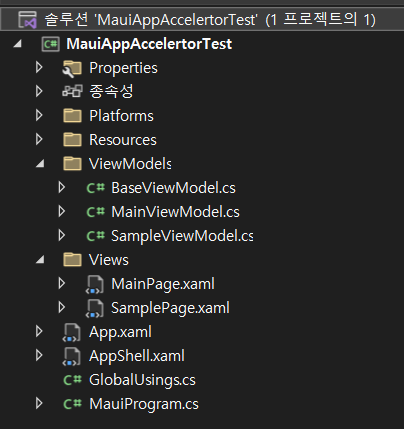Open the App.xaml file
The height and width of the screenshot is (429, 404).
(x=120, y=332)
